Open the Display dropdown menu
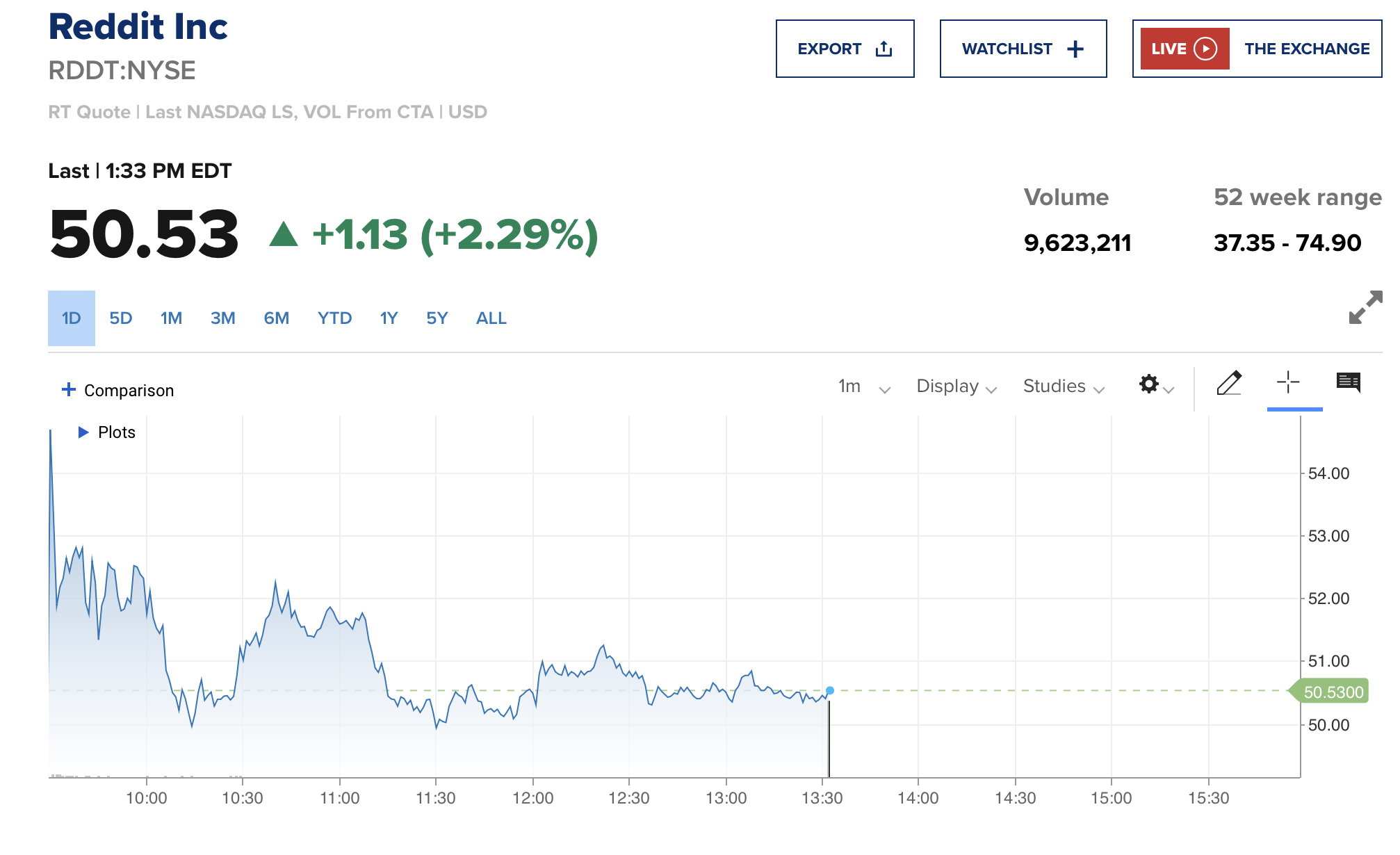This screenshot has width=1400, height=855. click(956, 386)
